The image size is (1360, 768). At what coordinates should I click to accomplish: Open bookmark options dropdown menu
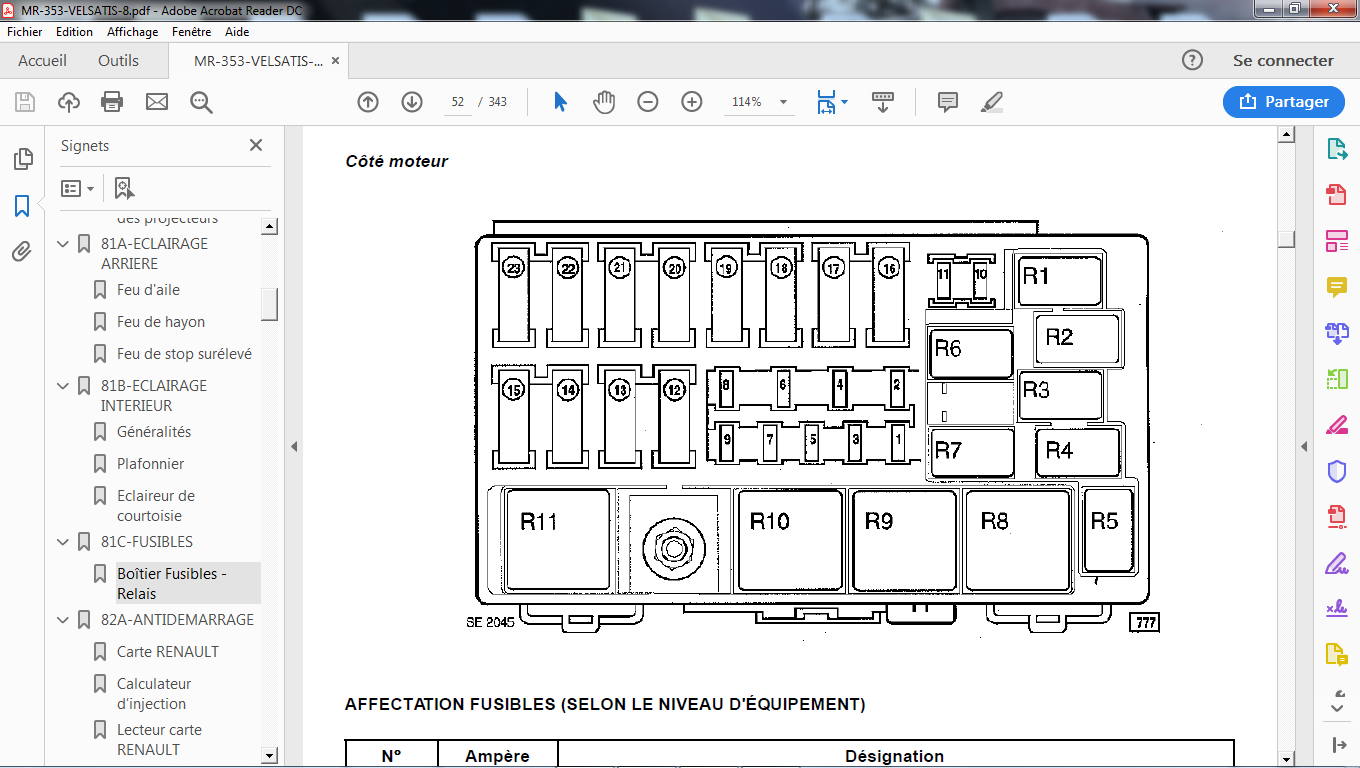click(77, 188)
